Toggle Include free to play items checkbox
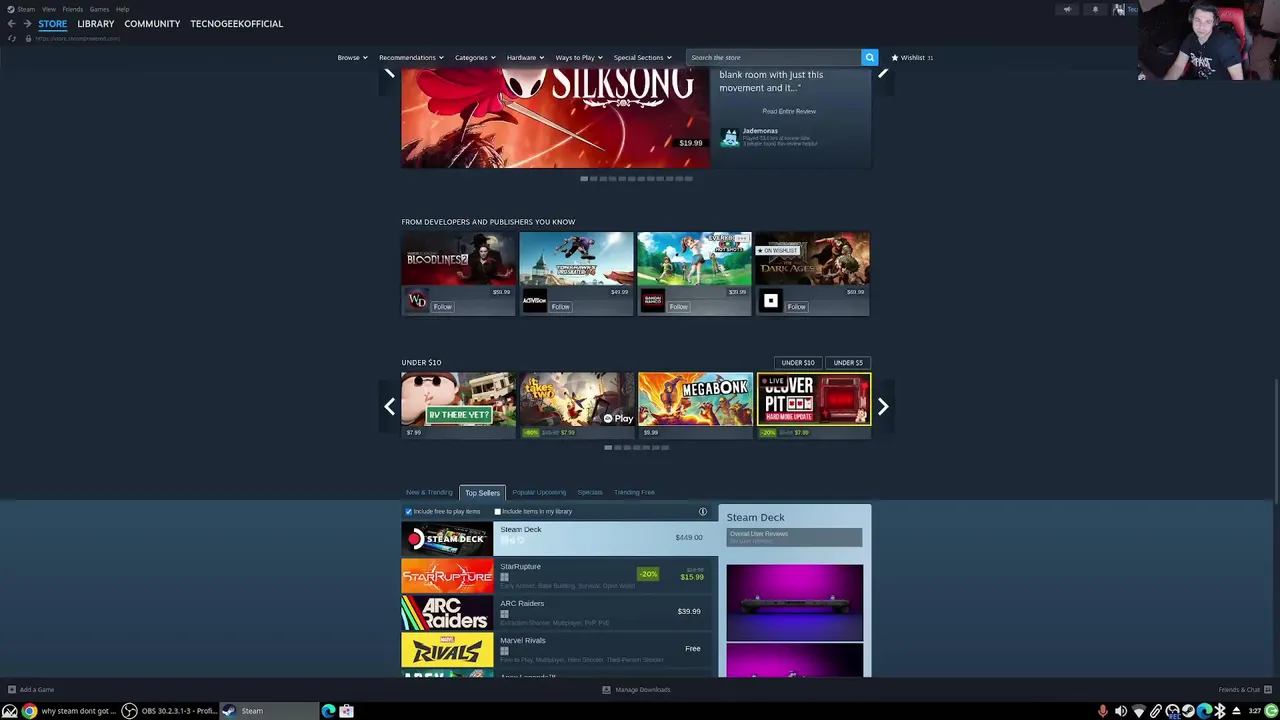1280x720 pixels. coord(408,512)
